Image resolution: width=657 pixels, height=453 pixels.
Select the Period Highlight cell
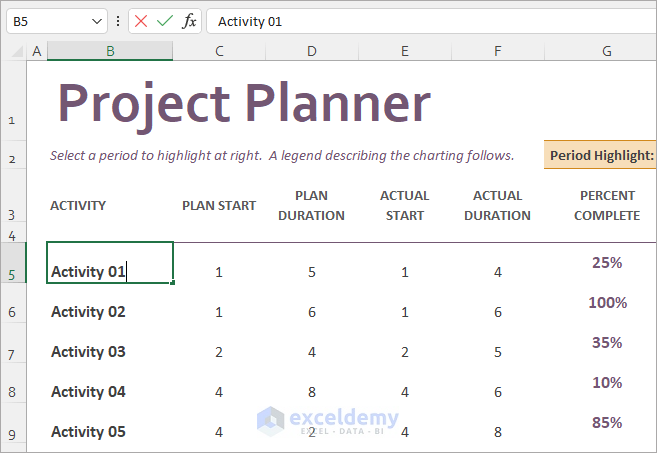coord(601,155)
